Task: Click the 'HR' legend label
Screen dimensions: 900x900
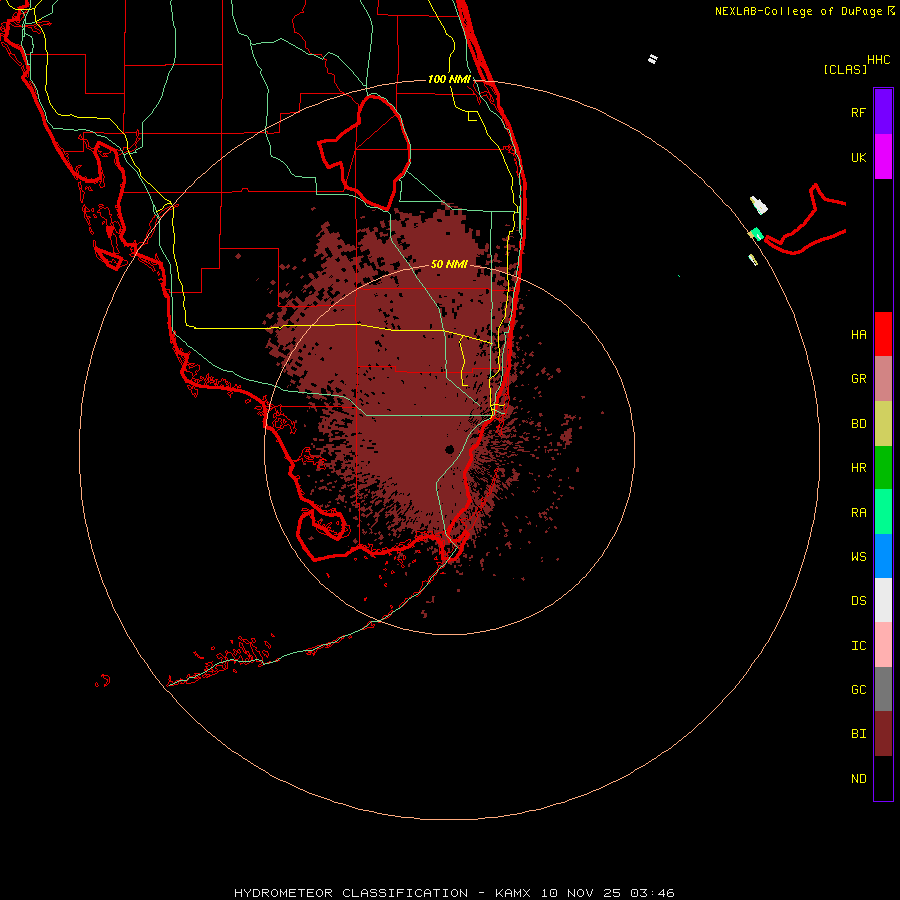Action: (x=858, y=468)
